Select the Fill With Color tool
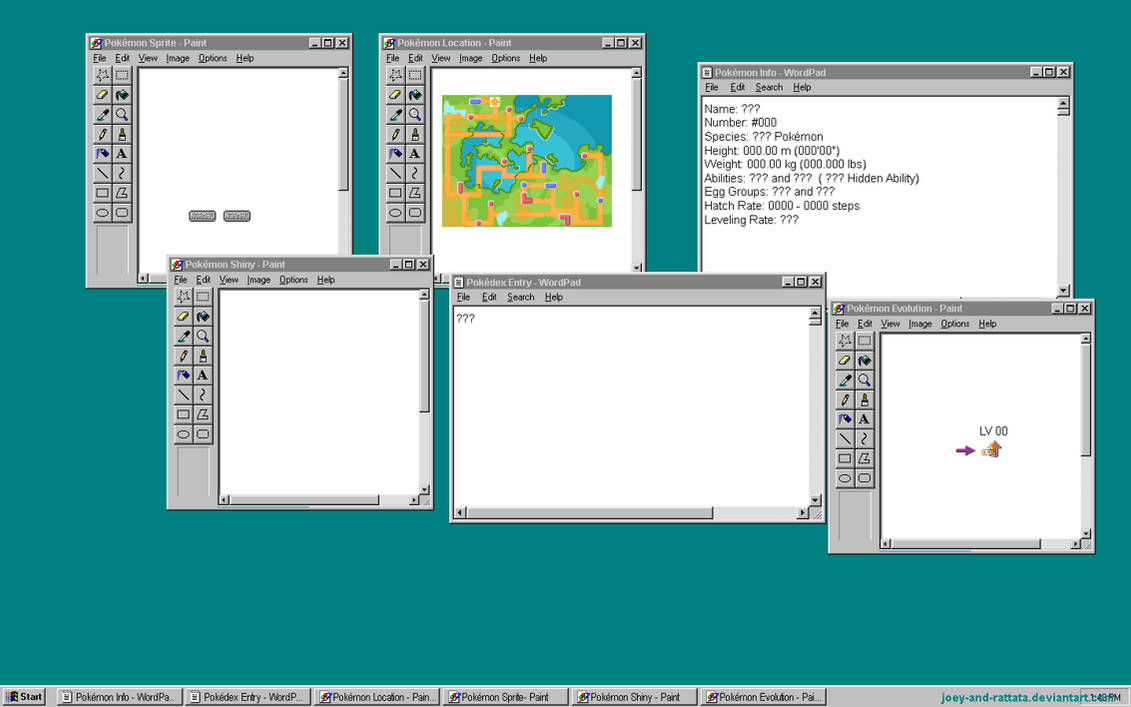 pyautogui.click(x=121, y=95)
